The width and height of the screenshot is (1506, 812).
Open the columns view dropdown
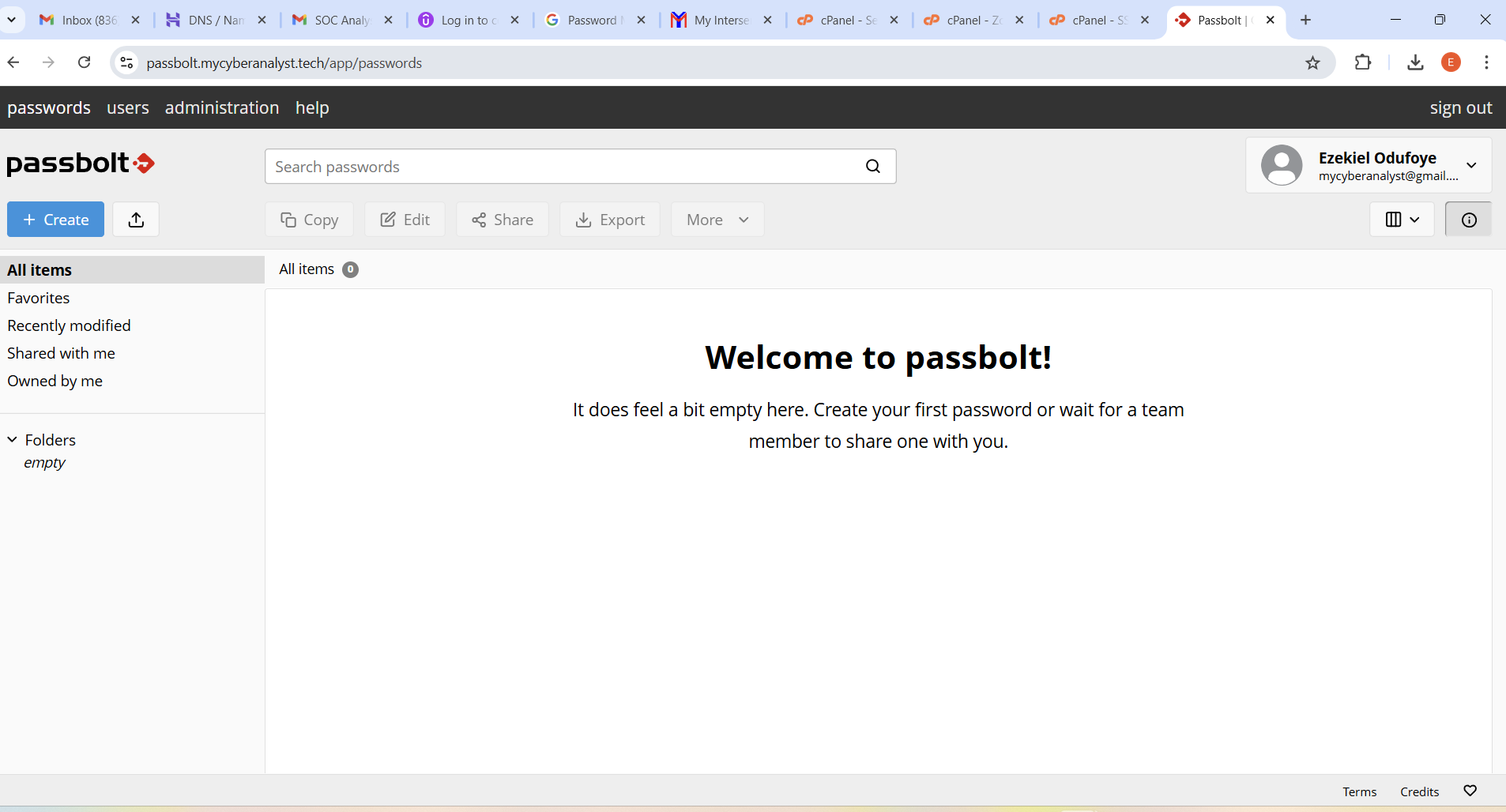click(x=1402, y=220)
